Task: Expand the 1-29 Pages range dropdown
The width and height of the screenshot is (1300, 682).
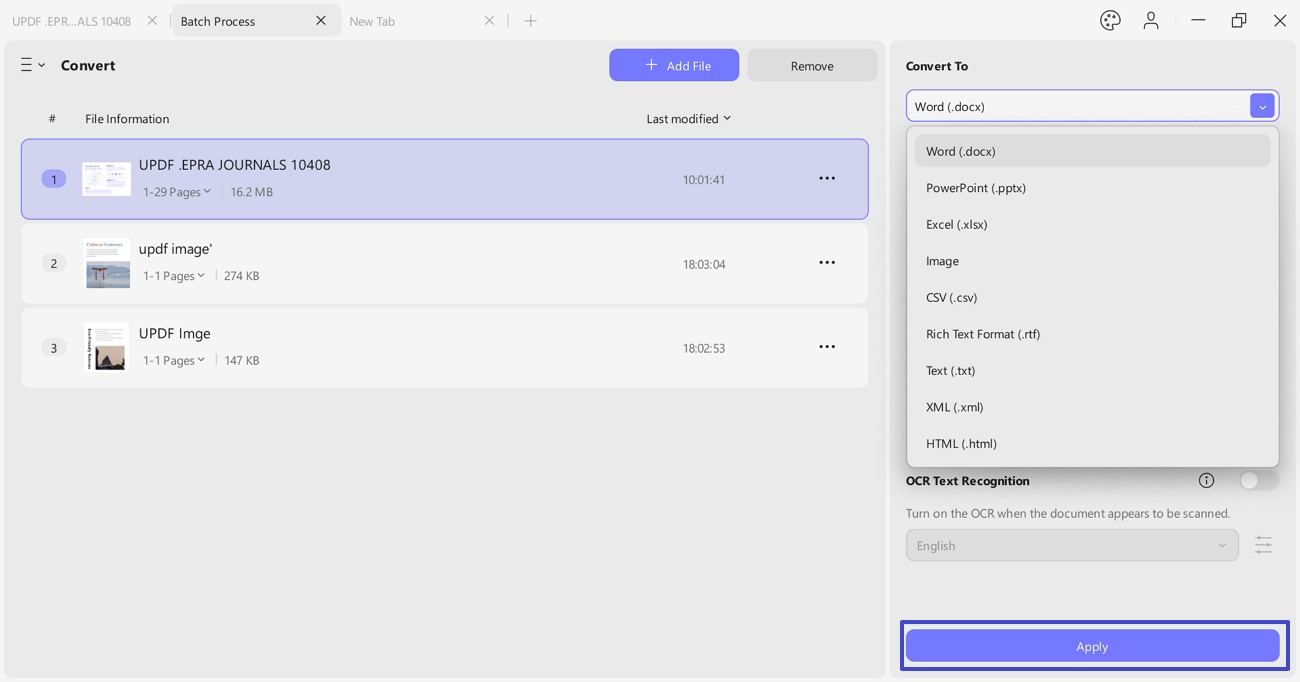Action: [x=177, y=192]
